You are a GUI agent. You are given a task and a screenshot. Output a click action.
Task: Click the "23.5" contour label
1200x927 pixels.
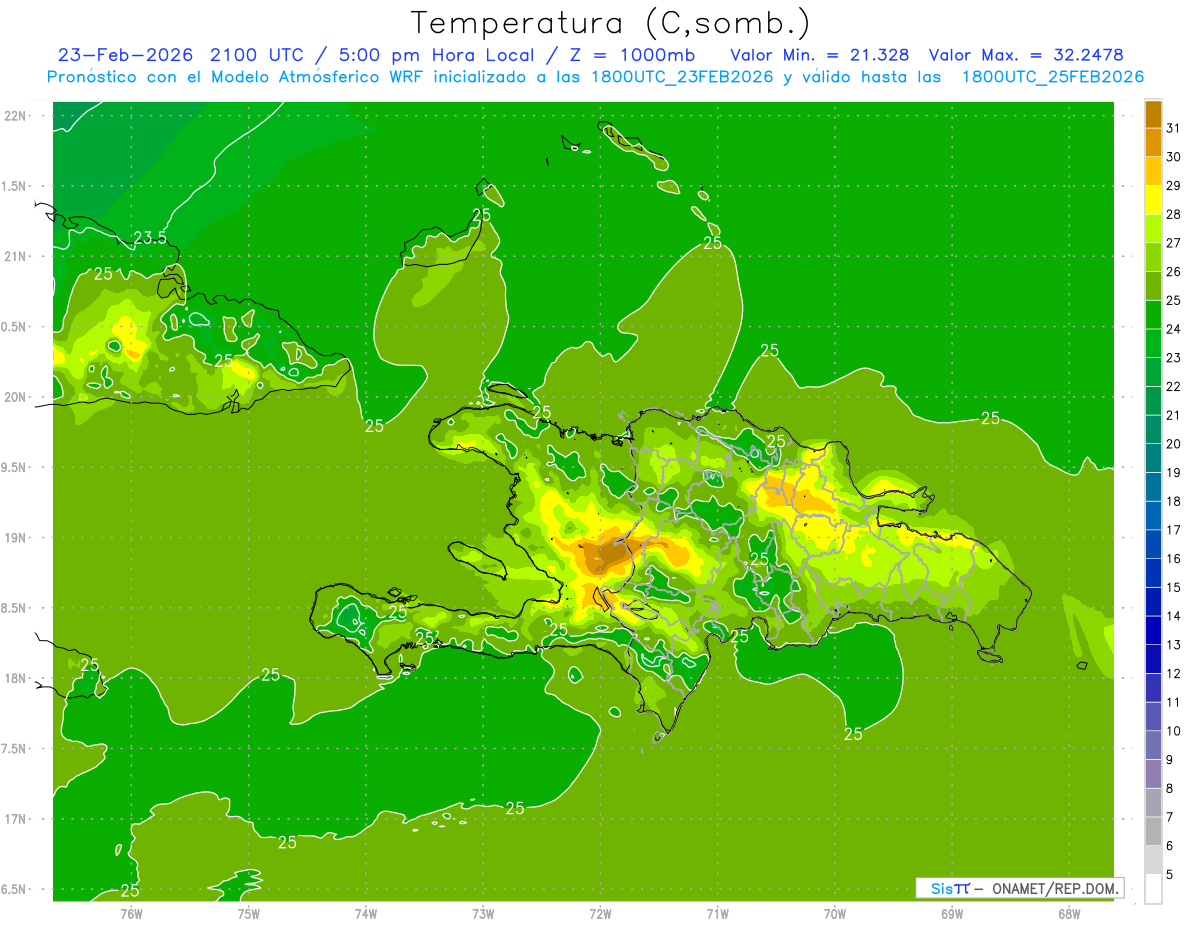tap(150, 238)
